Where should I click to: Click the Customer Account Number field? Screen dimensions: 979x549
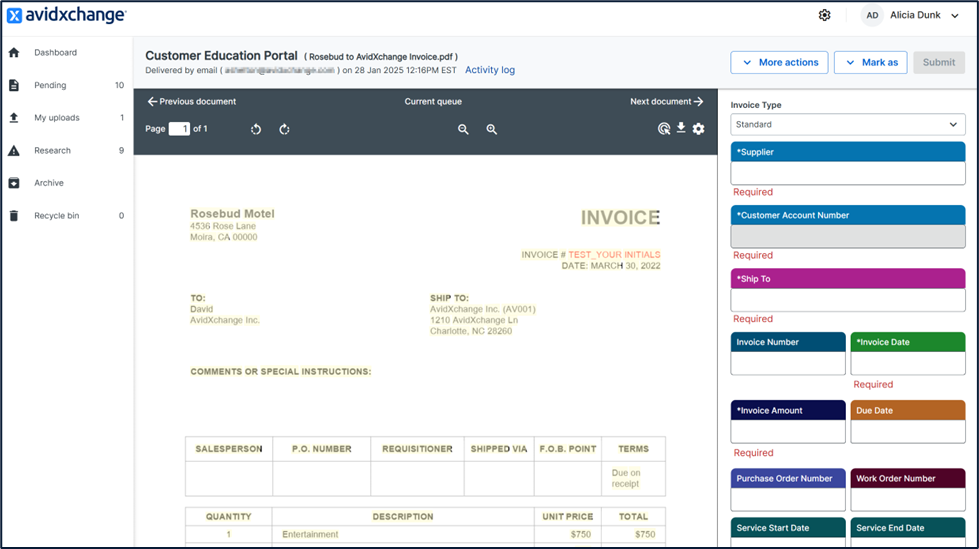[x=848, y=236]
